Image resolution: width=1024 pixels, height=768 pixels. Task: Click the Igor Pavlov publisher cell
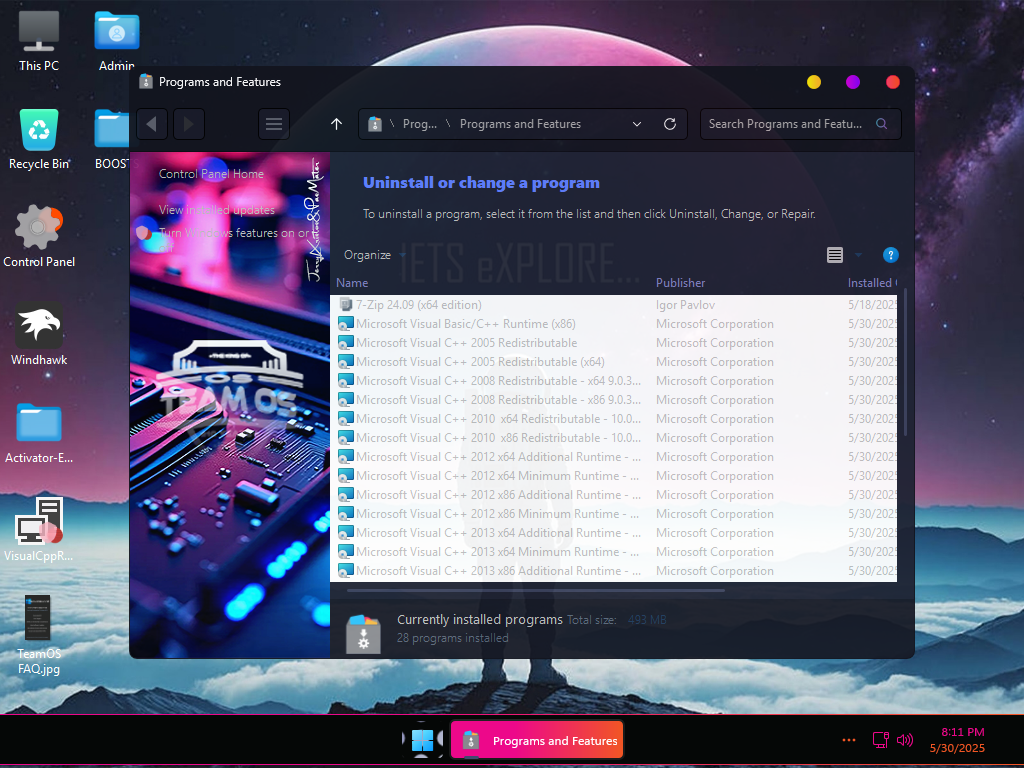coord(685,304)
